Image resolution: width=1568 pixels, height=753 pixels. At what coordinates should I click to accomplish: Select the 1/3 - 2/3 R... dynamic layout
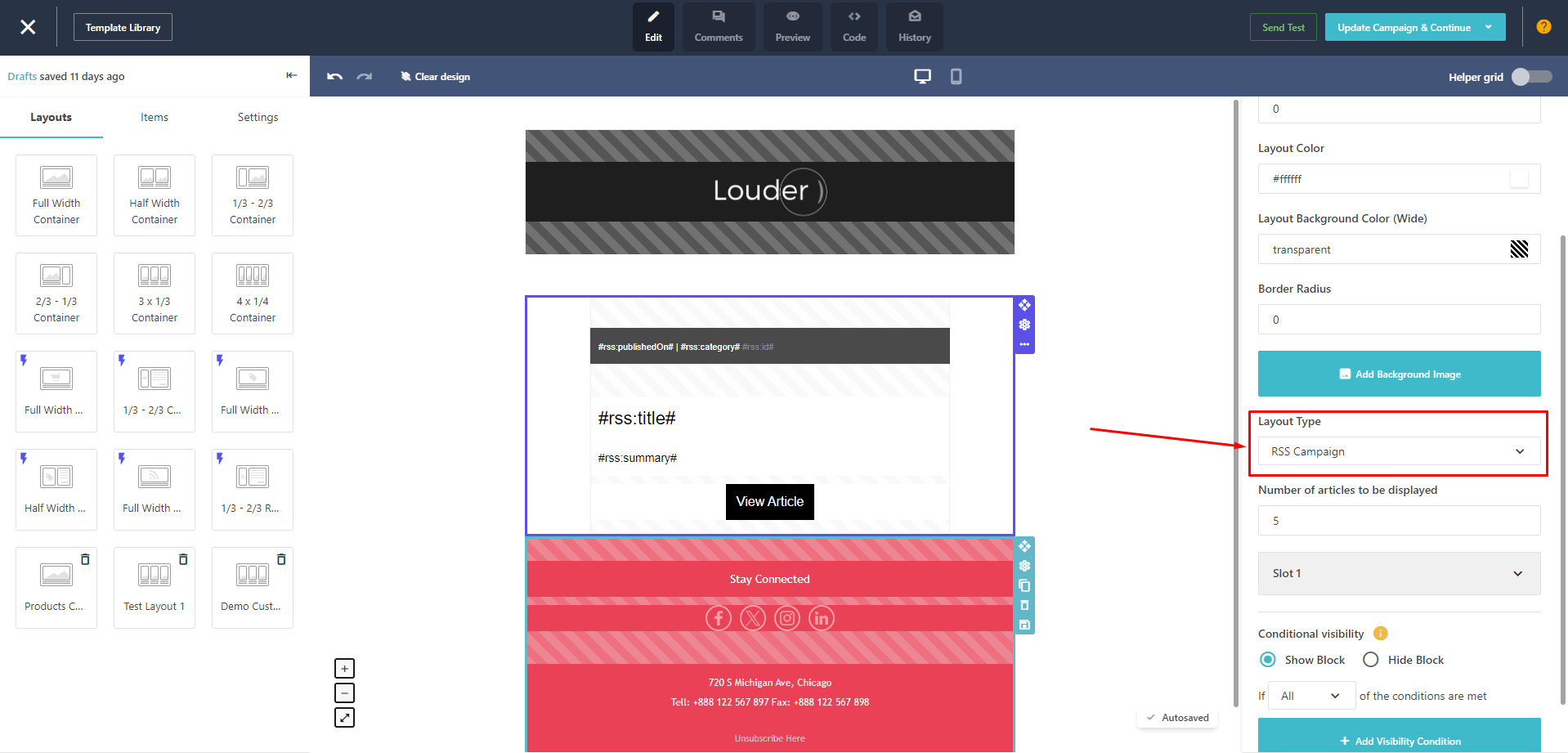[x=253, y=490]
